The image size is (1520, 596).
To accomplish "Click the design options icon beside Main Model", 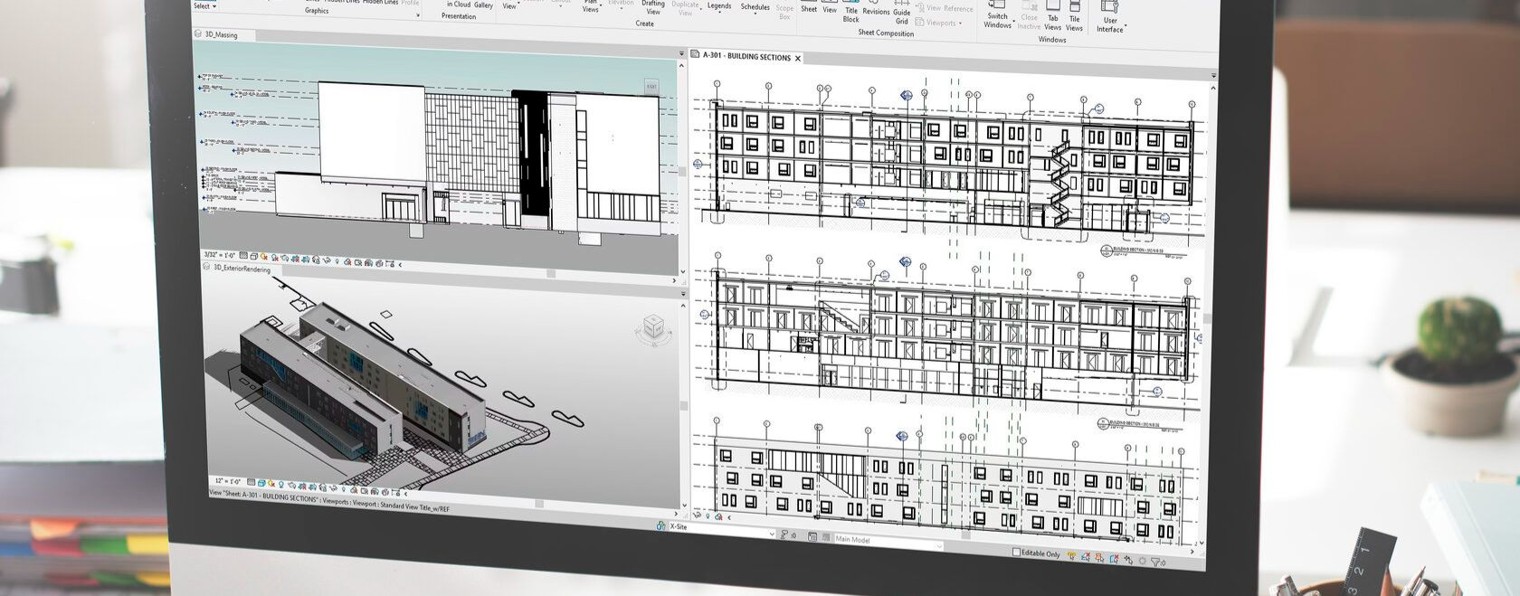I will point(812,537).
